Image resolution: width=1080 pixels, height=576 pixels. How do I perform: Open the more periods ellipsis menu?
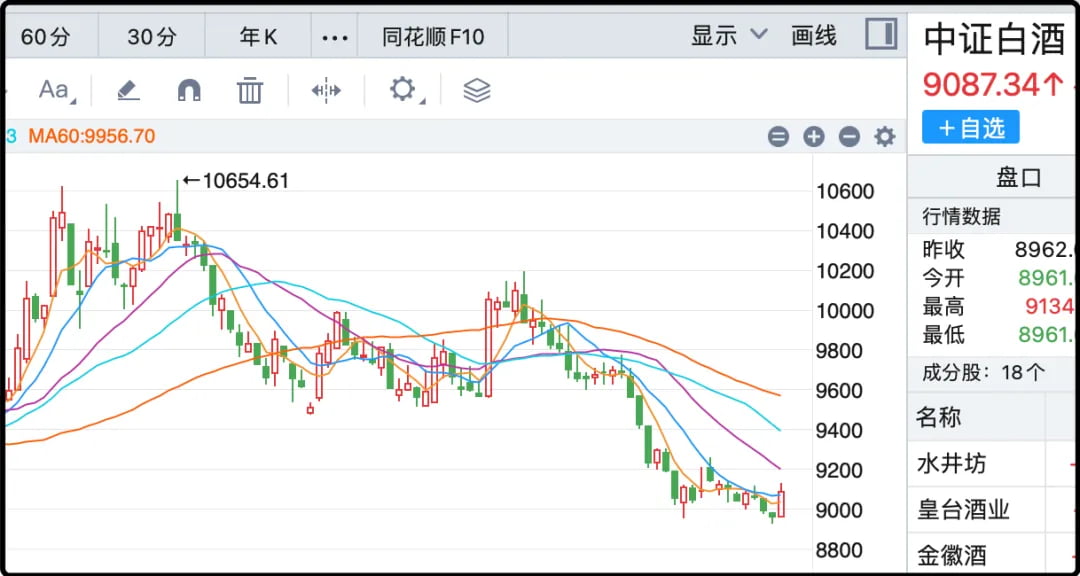point(335,37)
